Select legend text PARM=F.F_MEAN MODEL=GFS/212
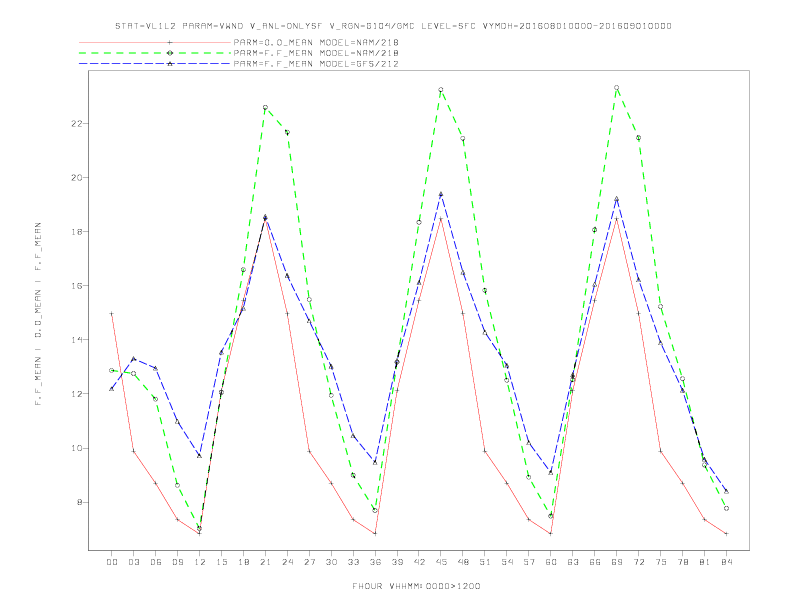This screenshot has height=612, width=792. tap(316, 64)
